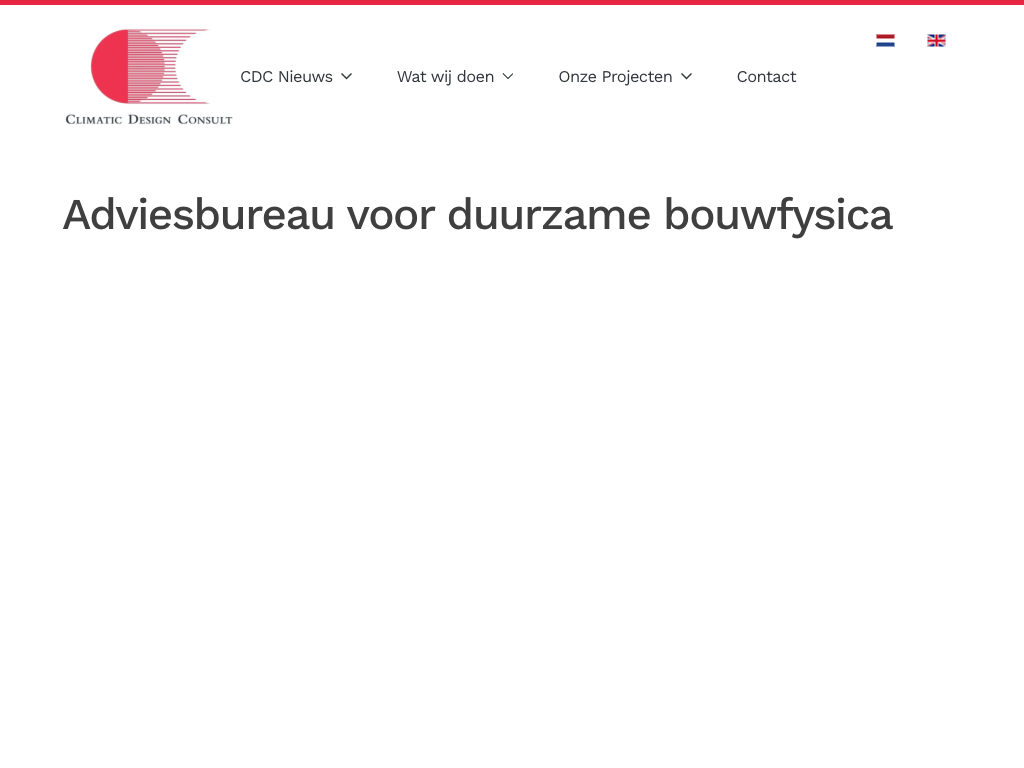Click the word 'Consult' in the logo
Screen dimensions: 1024x768
205,119
